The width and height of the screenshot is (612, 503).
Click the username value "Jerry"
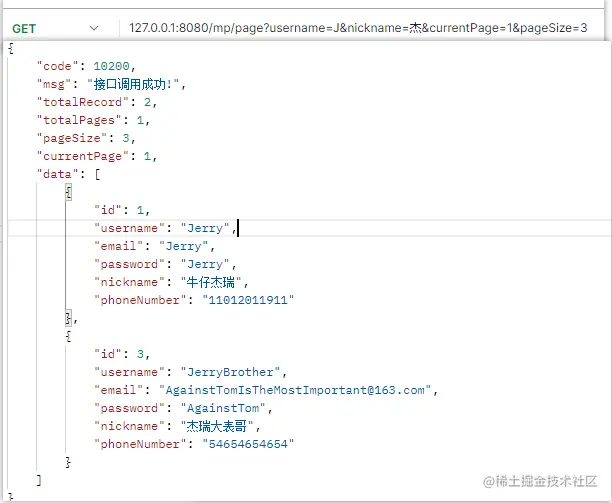coord(205,228)
